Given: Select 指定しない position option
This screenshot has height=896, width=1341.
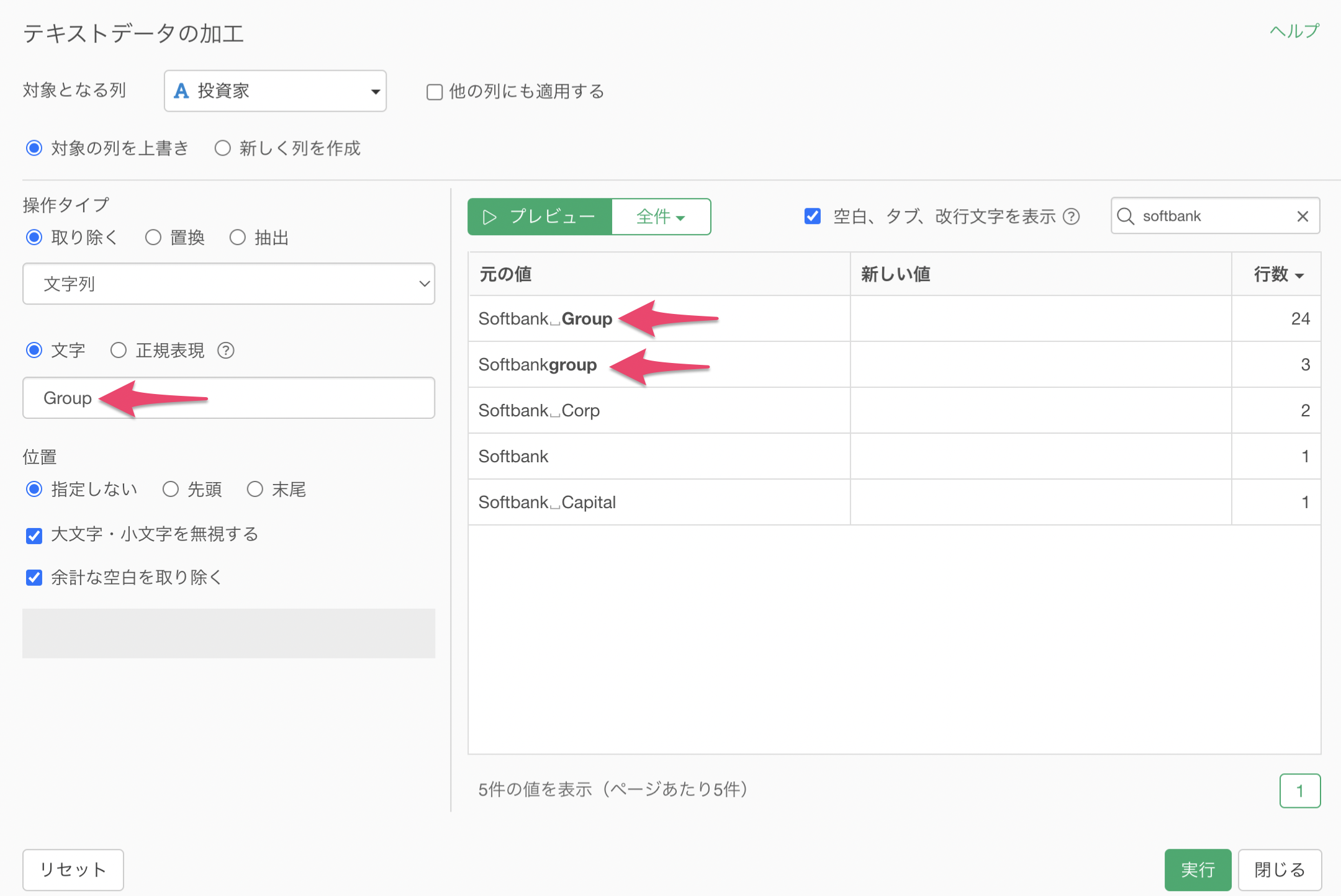Looking at the screenshot, I should coord(34,490).
